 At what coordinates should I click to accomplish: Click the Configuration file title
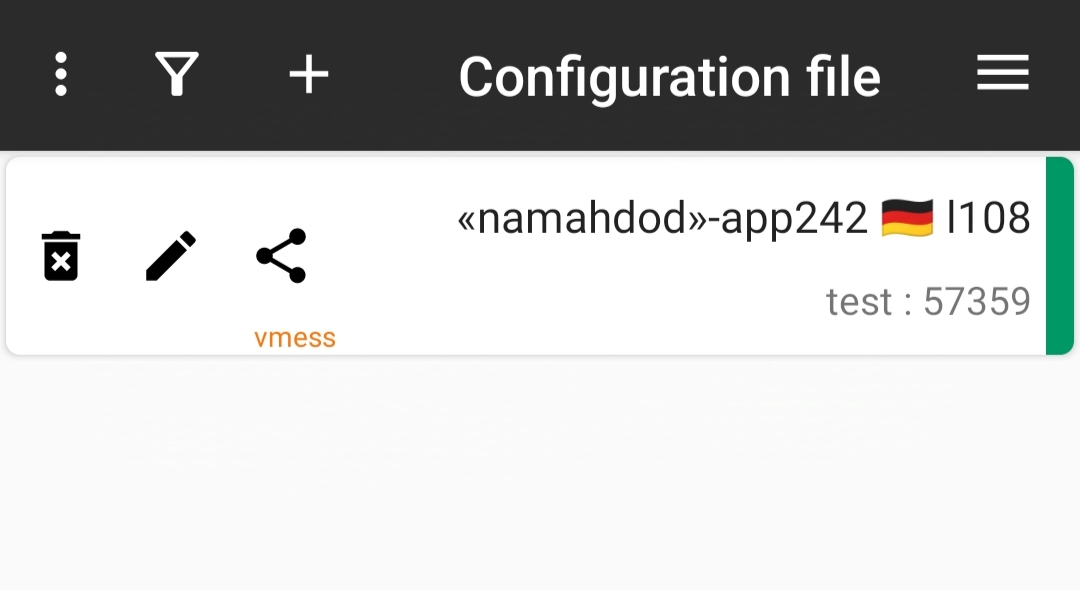pyautogui.click(x=669, y=78)
